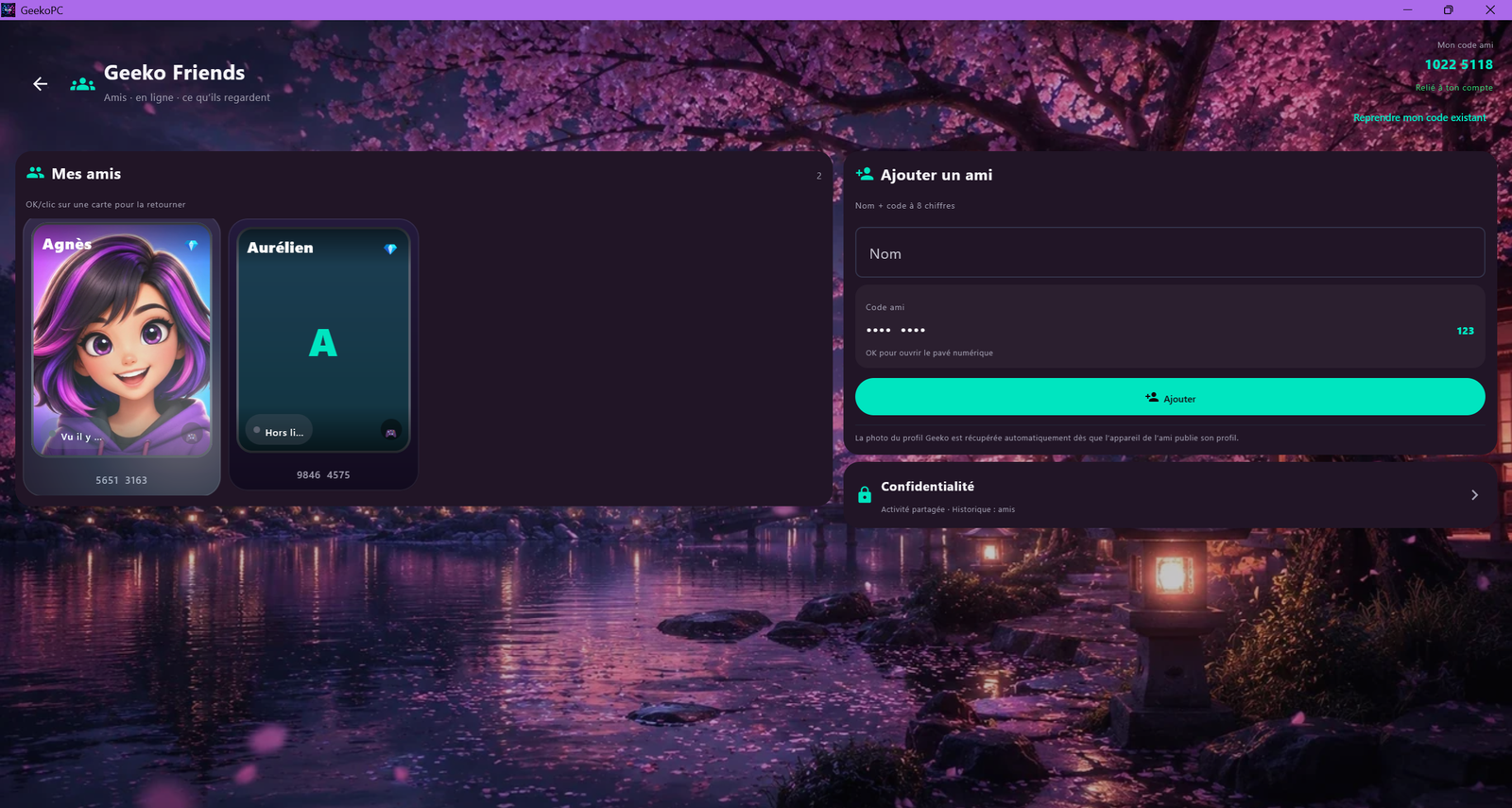Click the 'Mes amis' heading
The width and height of the screenshot is (1512, 808).
[x=86, y=174]
